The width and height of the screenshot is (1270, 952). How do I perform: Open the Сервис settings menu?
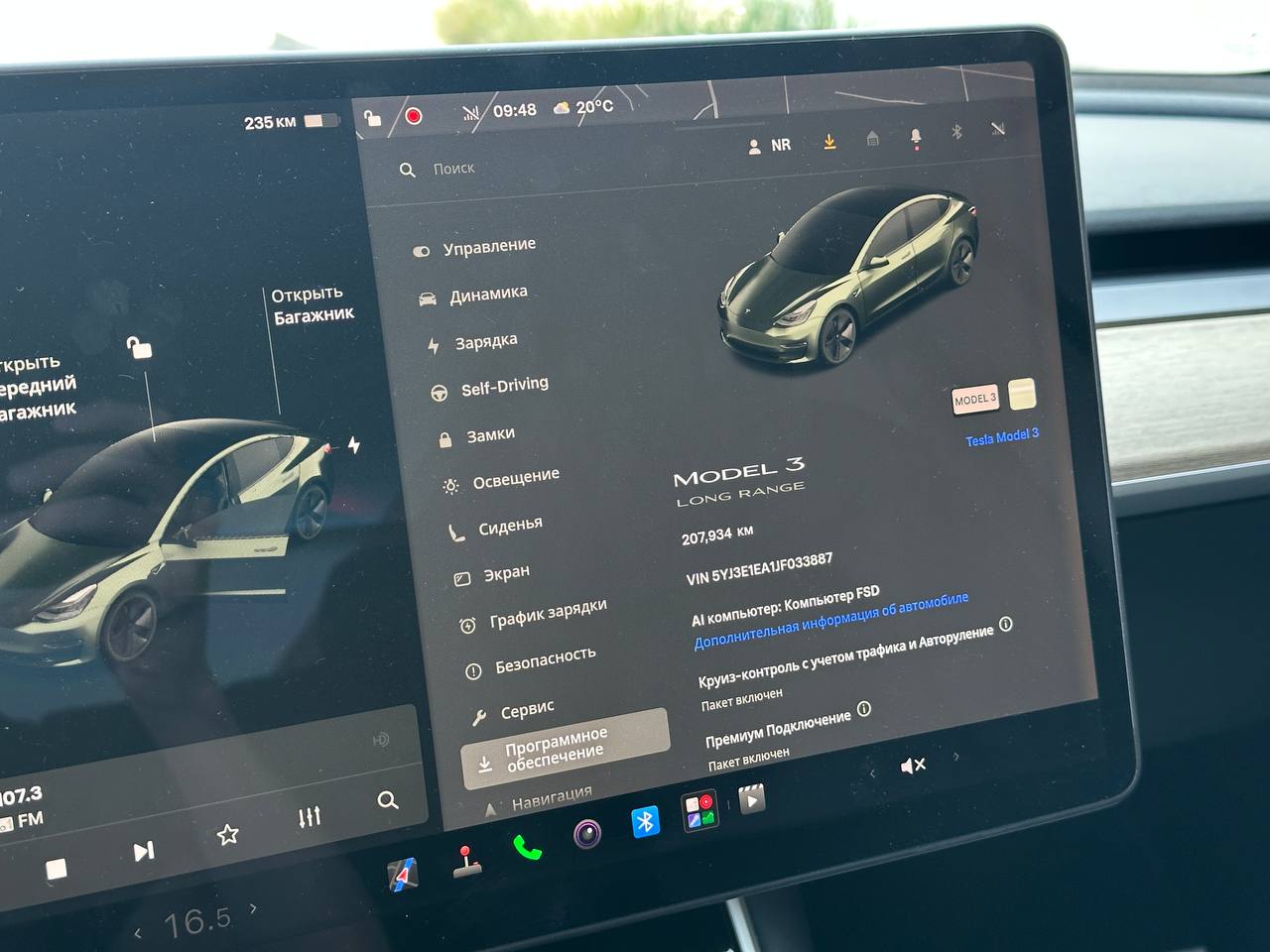pyautogui.click(x=513, y=711)
